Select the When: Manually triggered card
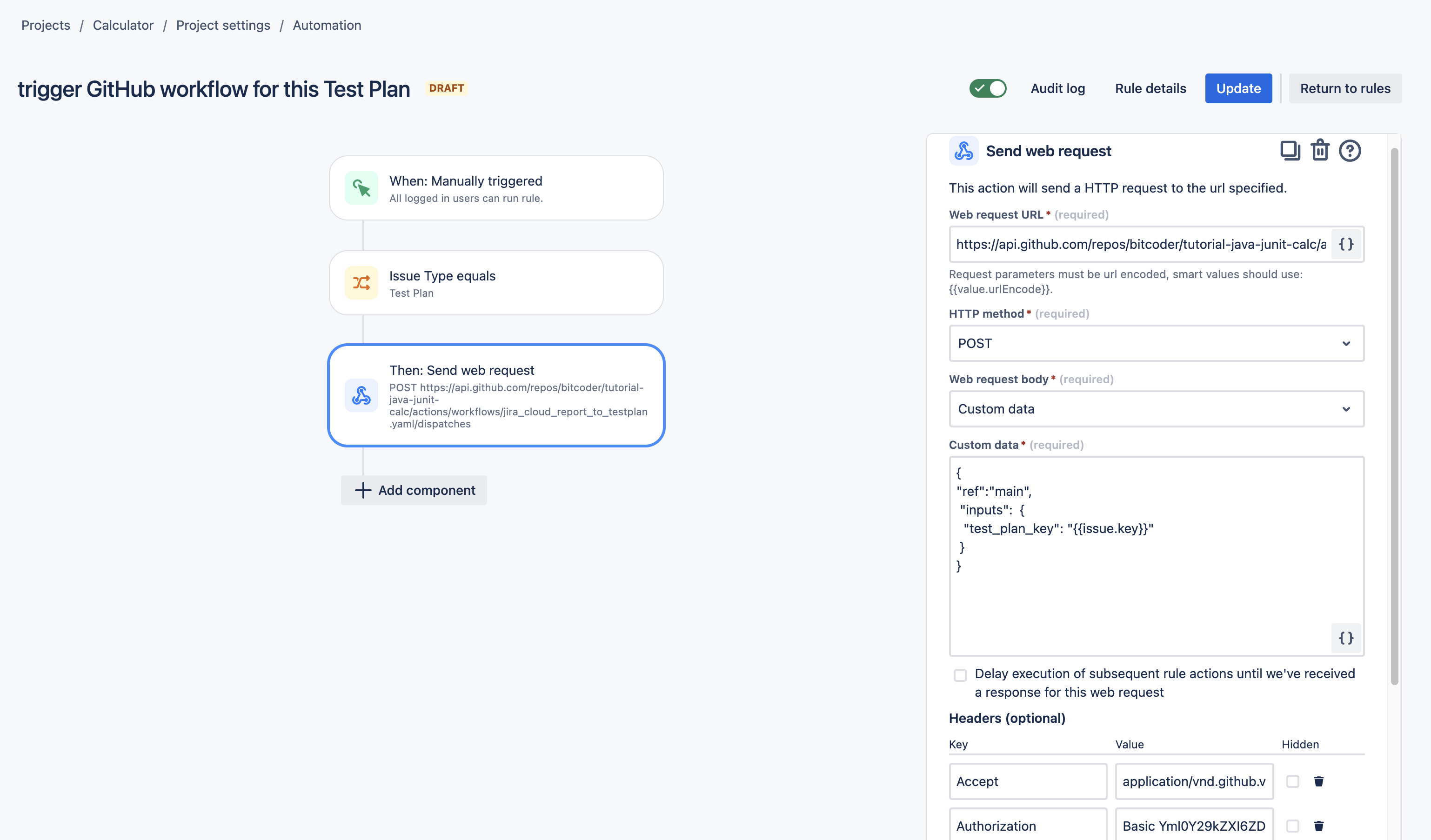The height and width of the screenshot is (840, 1431). 496,188
